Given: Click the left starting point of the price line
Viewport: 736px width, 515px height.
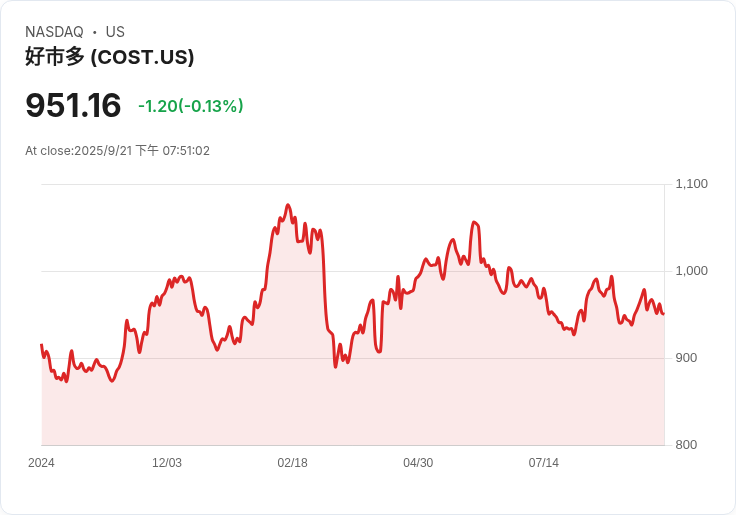Looking at the screenshot, I should pos(42,345).
